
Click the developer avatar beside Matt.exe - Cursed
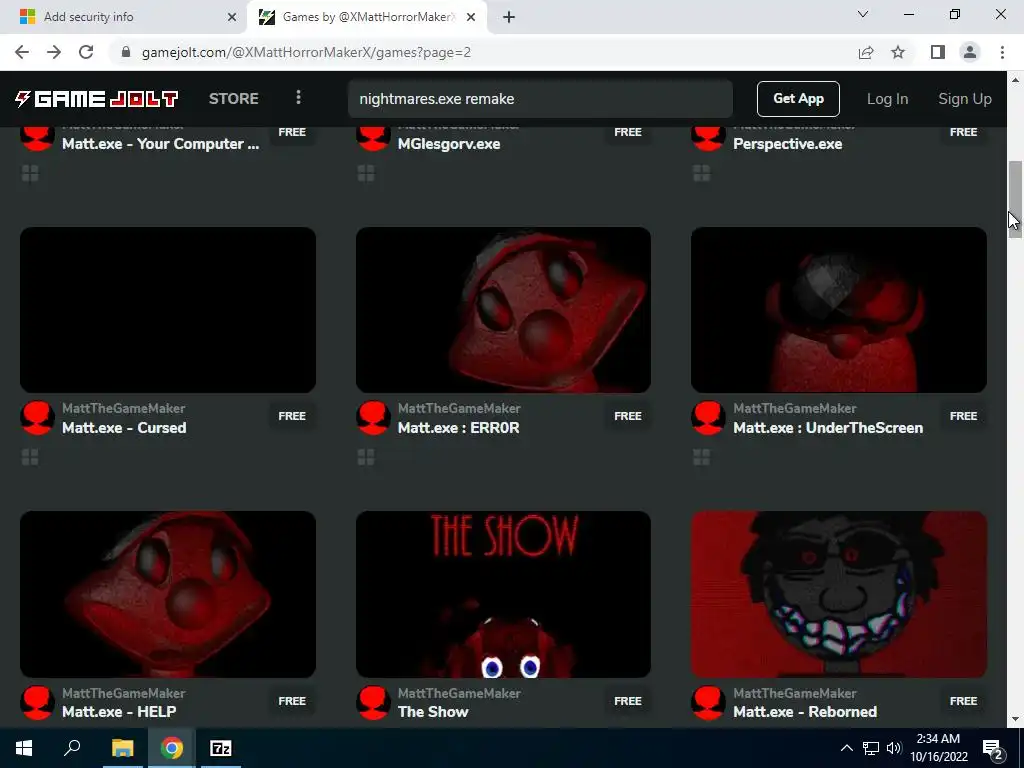click(37, 418)
